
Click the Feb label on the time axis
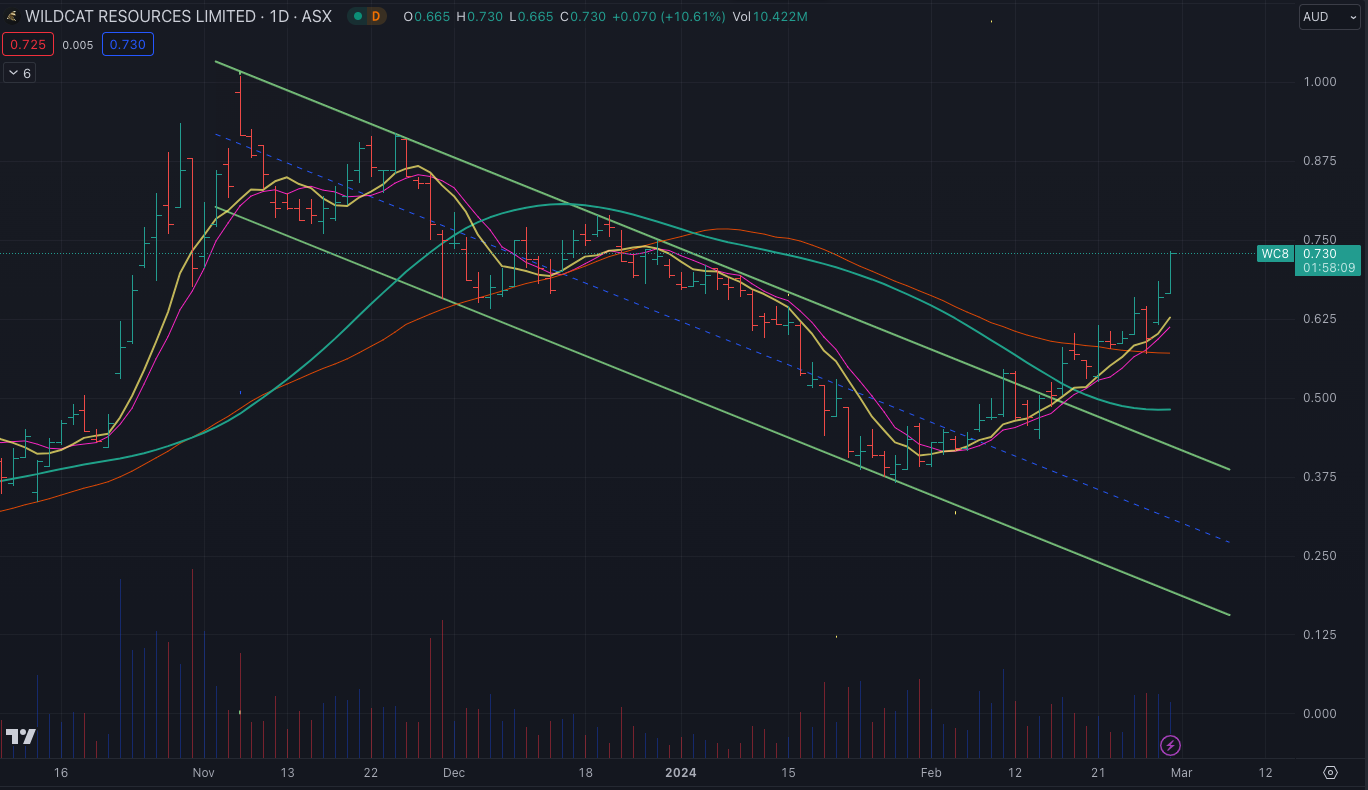931,773
